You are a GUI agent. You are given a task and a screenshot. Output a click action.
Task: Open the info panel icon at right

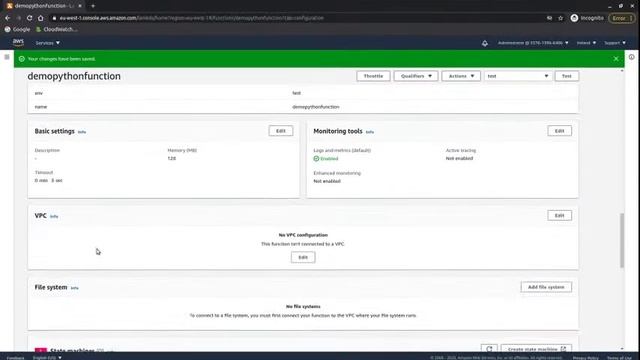(x=631, y=57)
